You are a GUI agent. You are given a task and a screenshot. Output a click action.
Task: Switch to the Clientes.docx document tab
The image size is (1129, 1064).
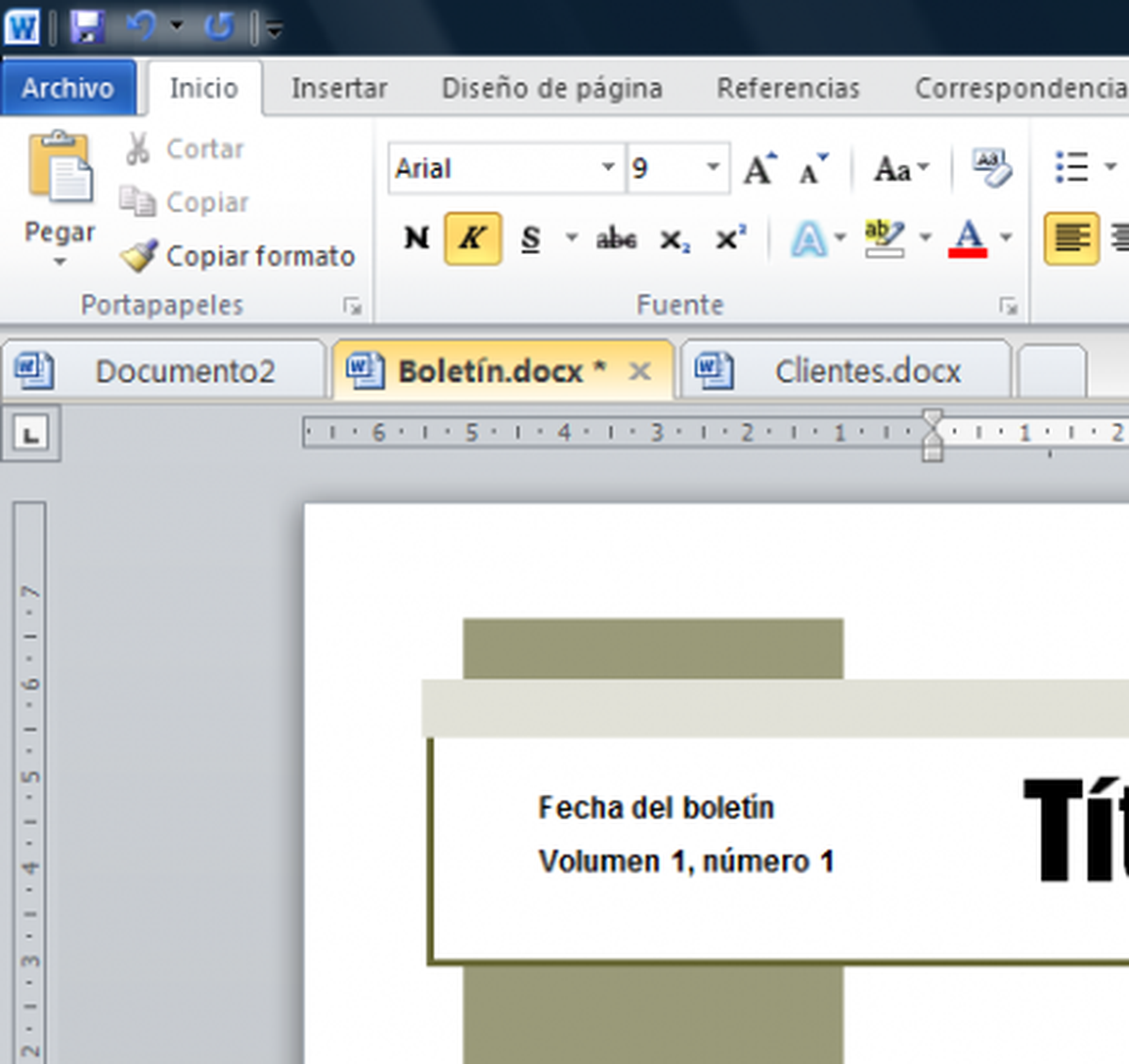867,371
